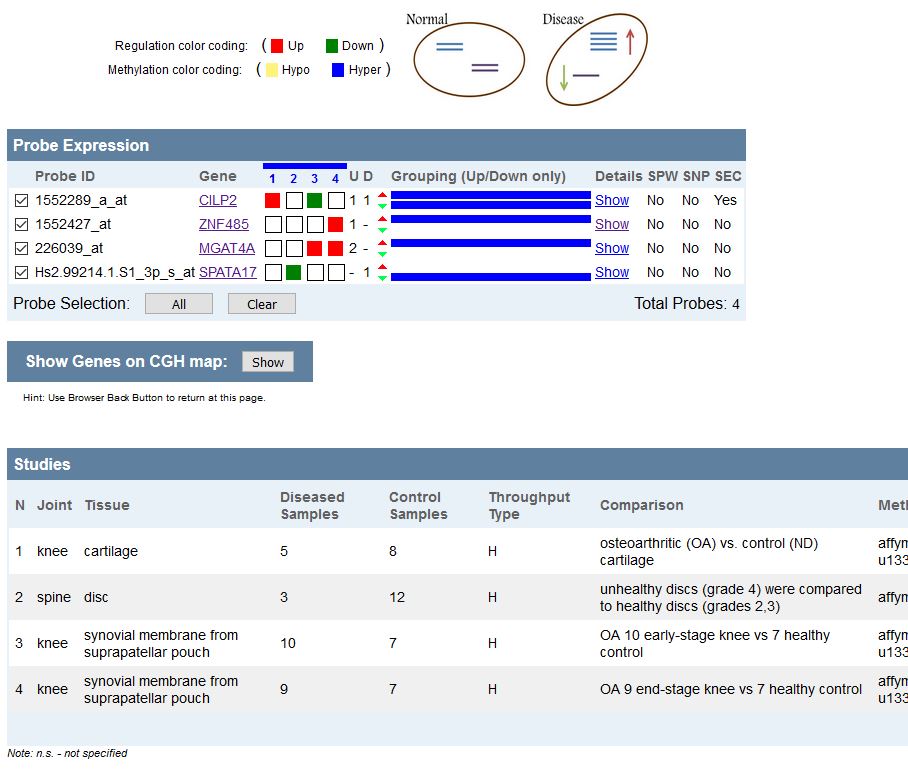Screen dimensions: 908x773
Task: Follow the SPATA17 gene link
Action: [228, 273]
